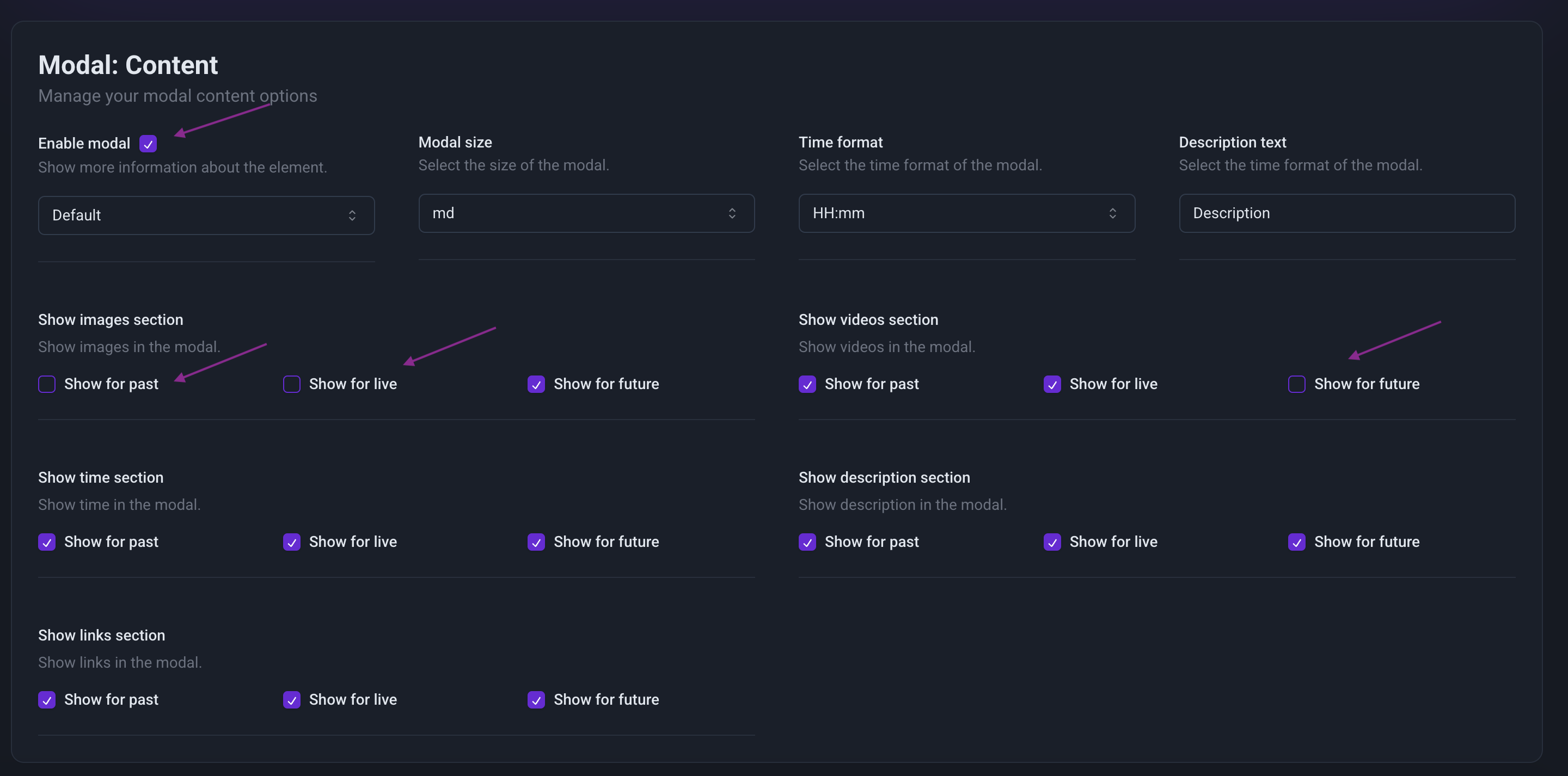Click the Show description section heading
The height and width of the screenshot is (776, 1568).
884,478
